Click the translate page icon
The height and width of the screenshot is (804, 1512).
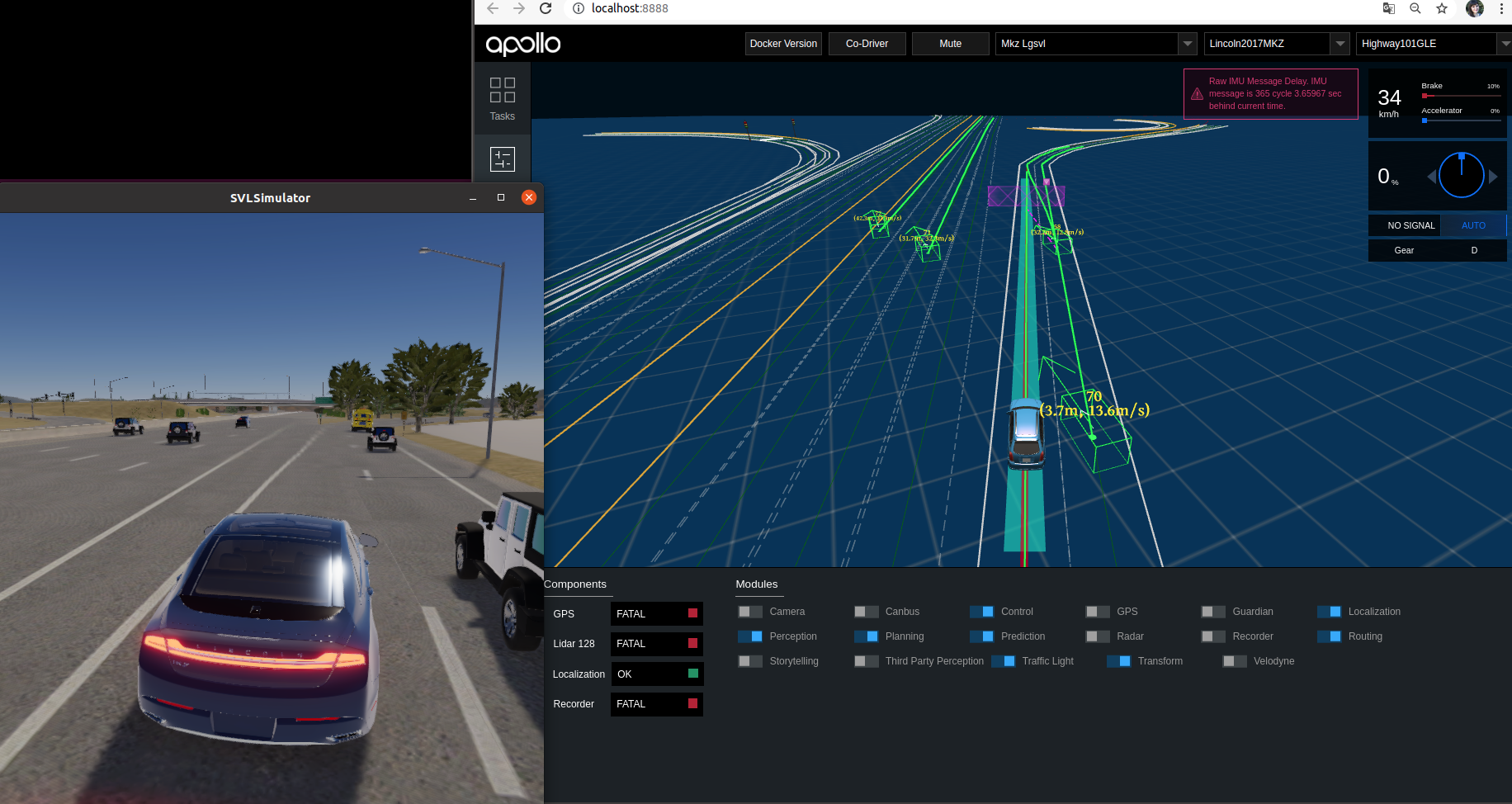(x=1389, y=8)
